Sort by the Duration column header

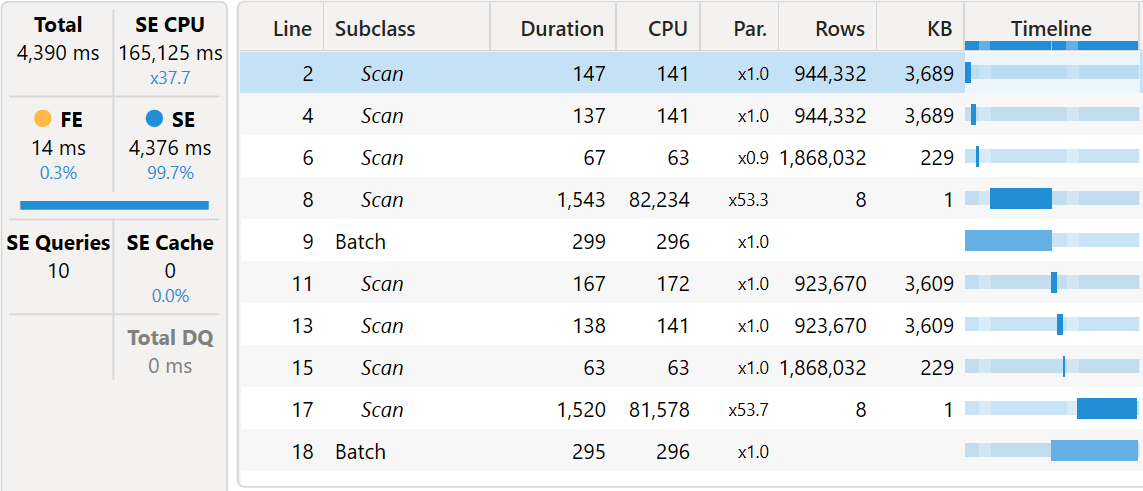pyautogui.click(x=562, y=29)
